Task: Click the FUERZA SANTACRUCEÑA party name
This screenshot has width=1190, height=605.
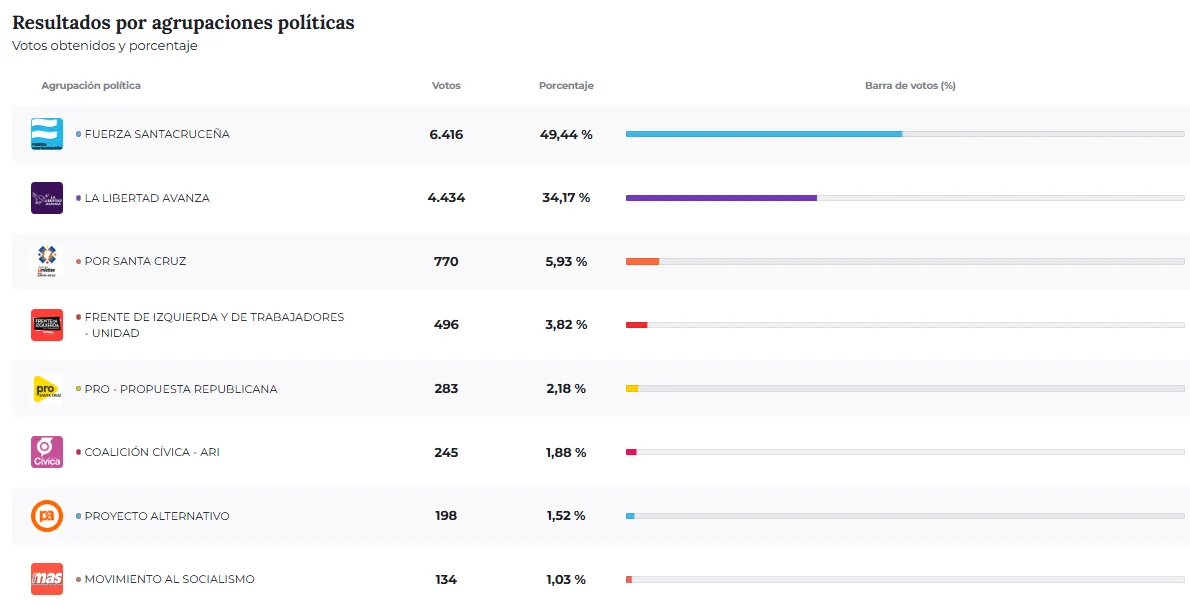Action: [157, 134]
